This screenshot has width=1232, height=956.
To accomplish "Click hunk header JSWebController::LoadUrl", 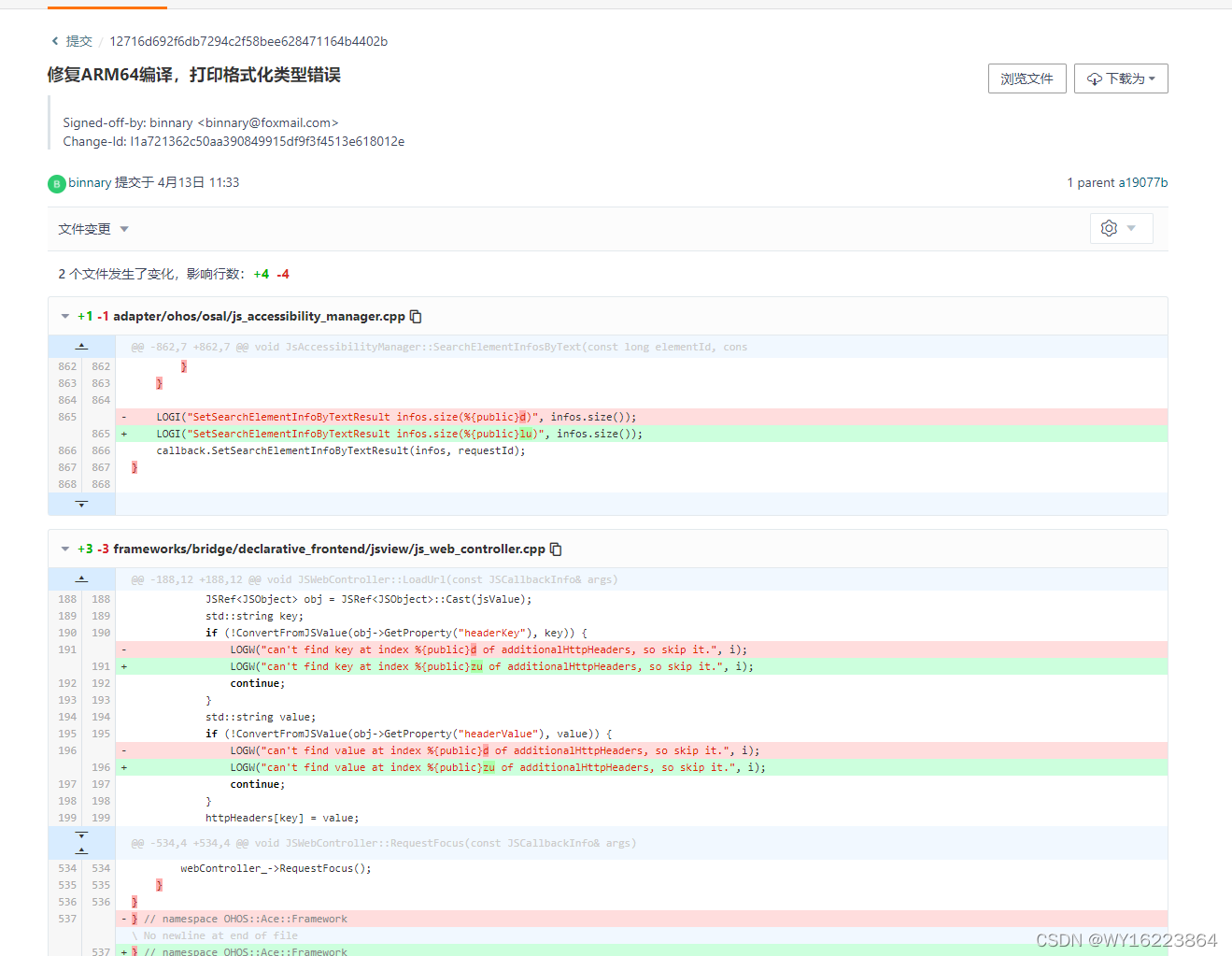I will 375,579.
